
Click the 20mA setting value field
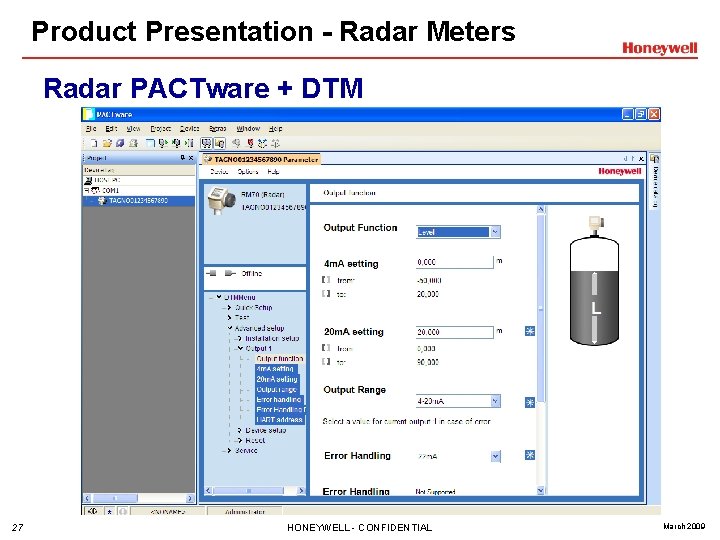click(x=454, y=332)
